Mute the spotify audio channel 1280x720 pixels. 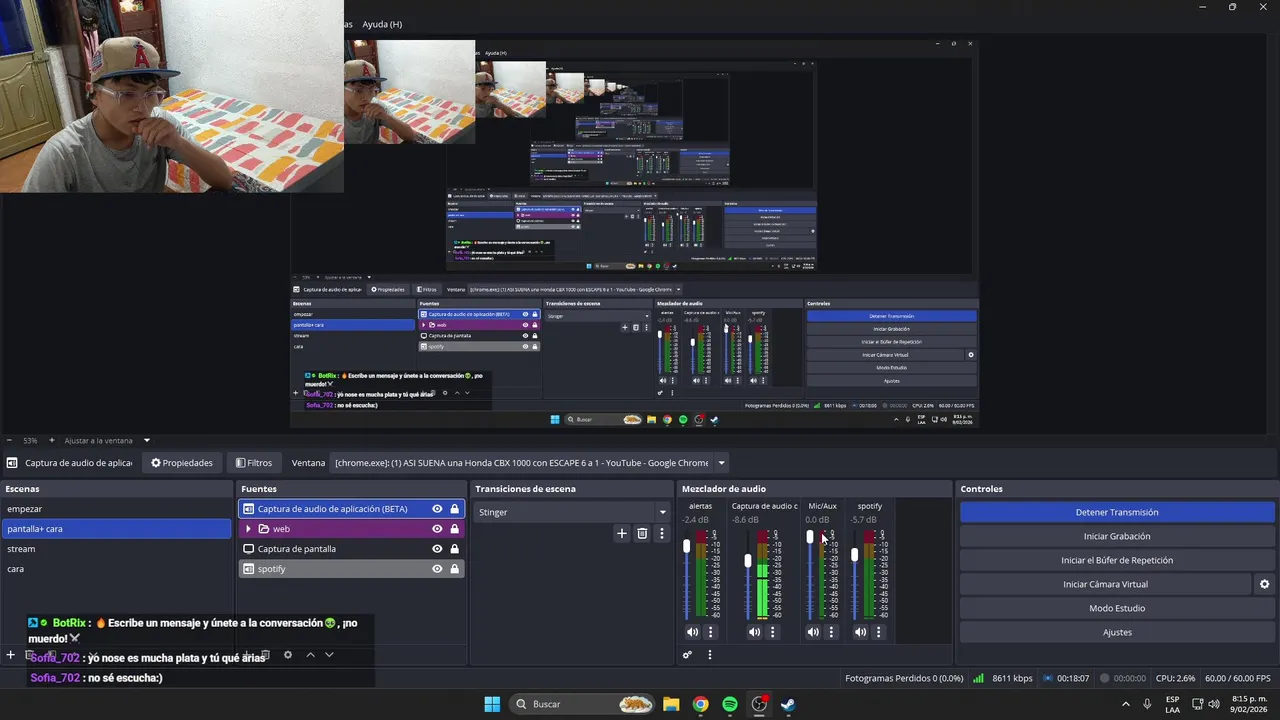click(x=860, y=632)
